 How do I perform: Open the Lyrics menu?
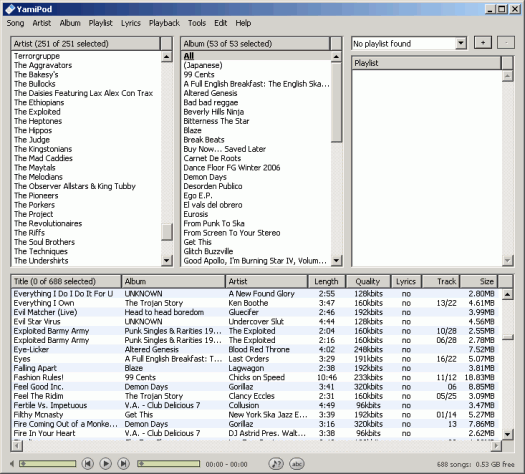point(131,23)
